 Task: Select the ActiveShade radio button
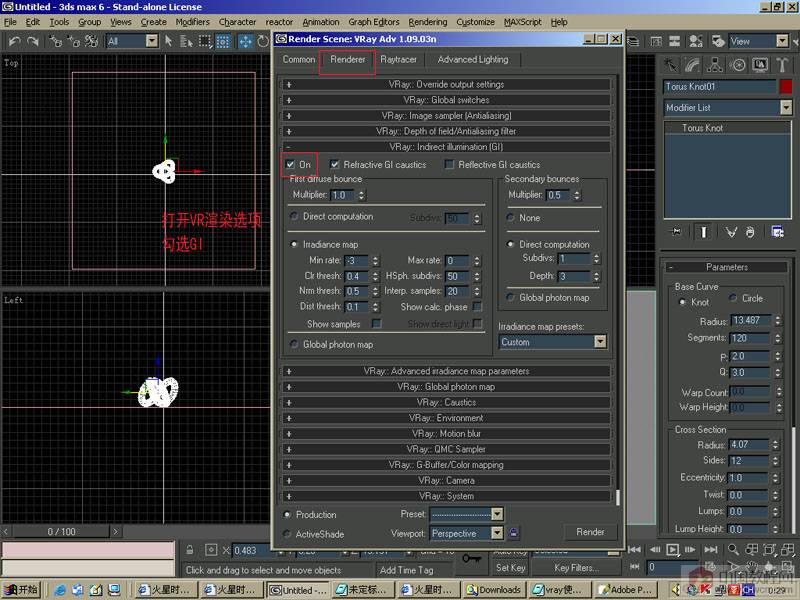pos(287,534)
